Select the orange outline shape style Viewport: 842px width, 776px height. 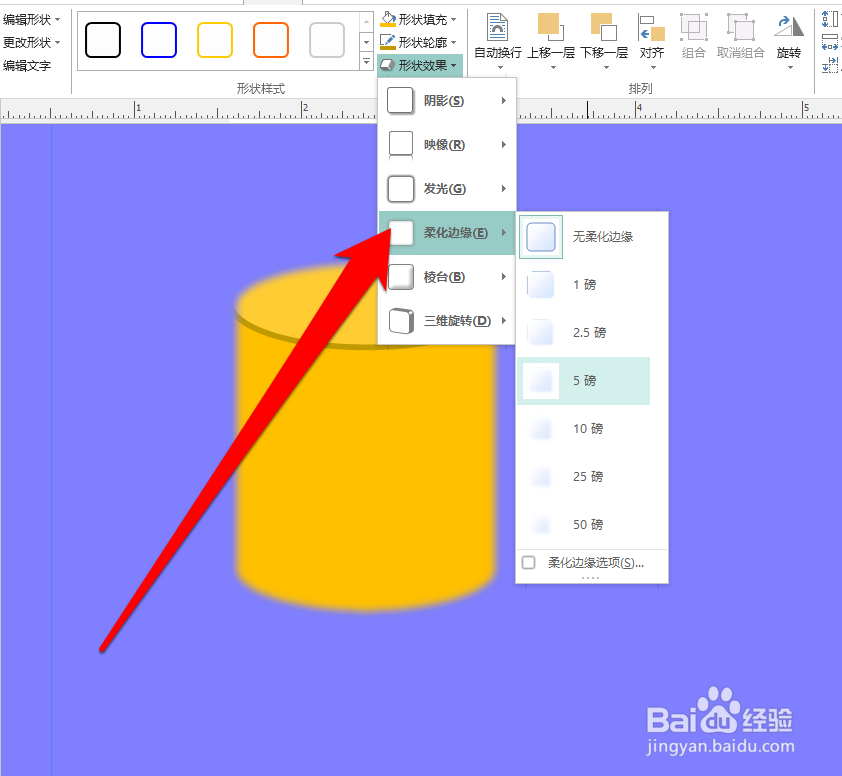[271, 40]
